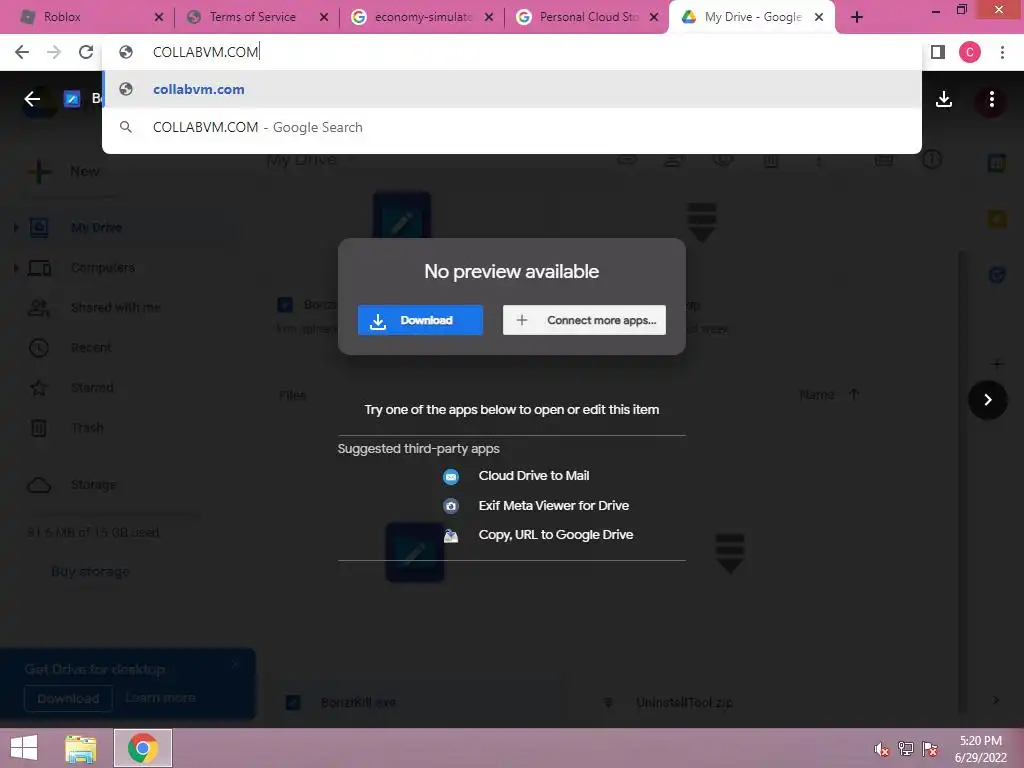Image resolution: width=1024 pixels, height=768 pixels.
Task: Click the search magnifier in suggestion row
Action: coord(126,127)
